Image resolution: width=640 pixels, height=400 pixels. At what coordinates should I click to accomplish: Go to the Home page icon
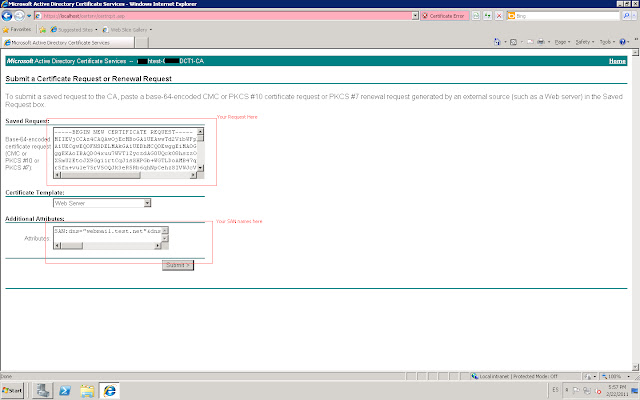click(x=497, y=42)
